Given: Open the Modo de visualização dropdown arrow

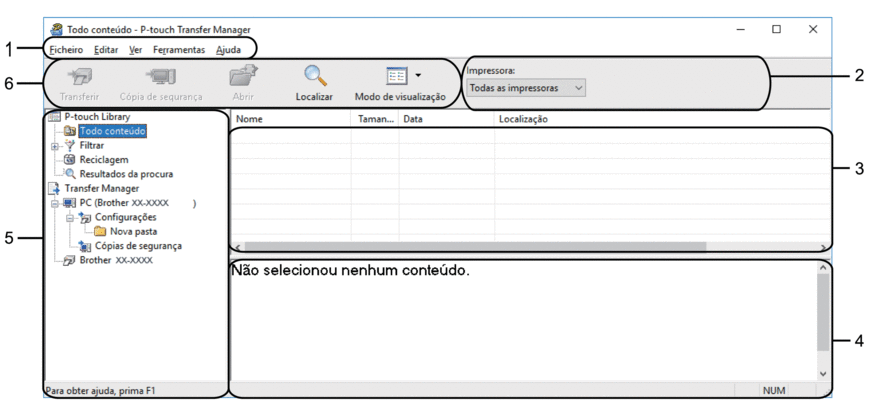Looking at the screenshot, I should coord(418,75).
